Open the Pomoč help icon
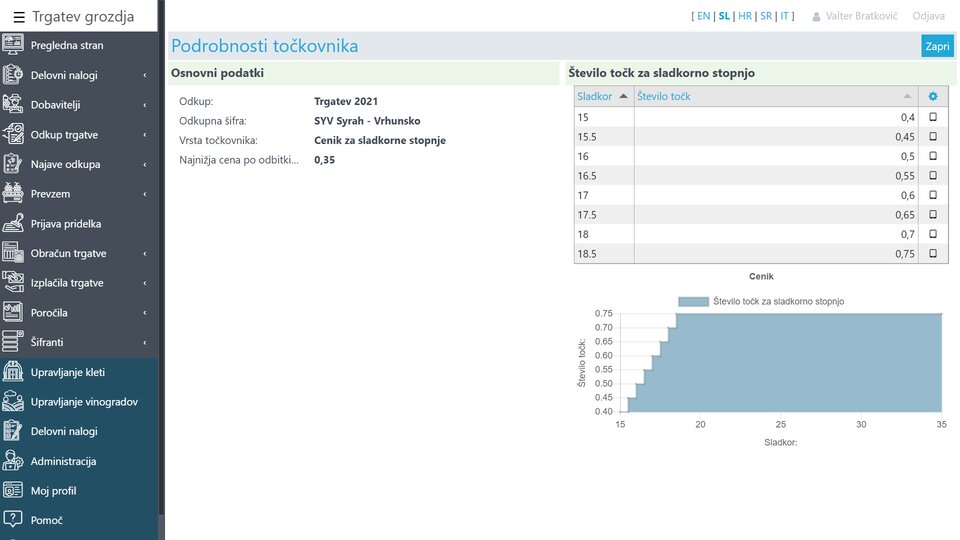The image size is (960, 540). [x=13, y=520]
